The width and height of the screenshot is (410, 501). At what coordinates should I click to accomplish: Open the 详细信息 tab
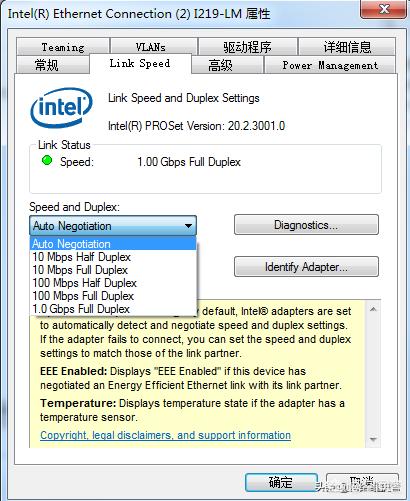point(347,47)
